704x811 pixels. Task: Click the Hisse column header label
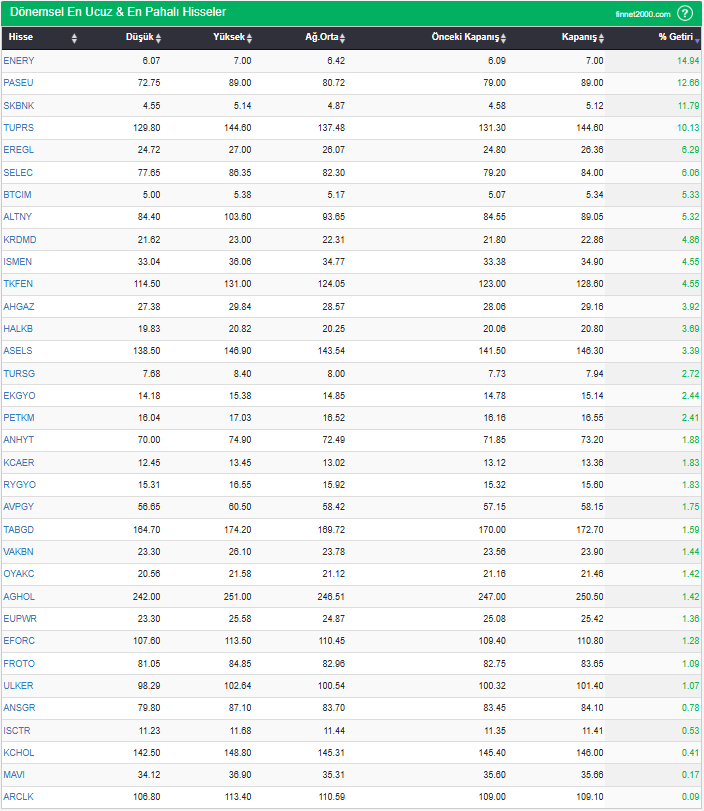coord(21,37)
